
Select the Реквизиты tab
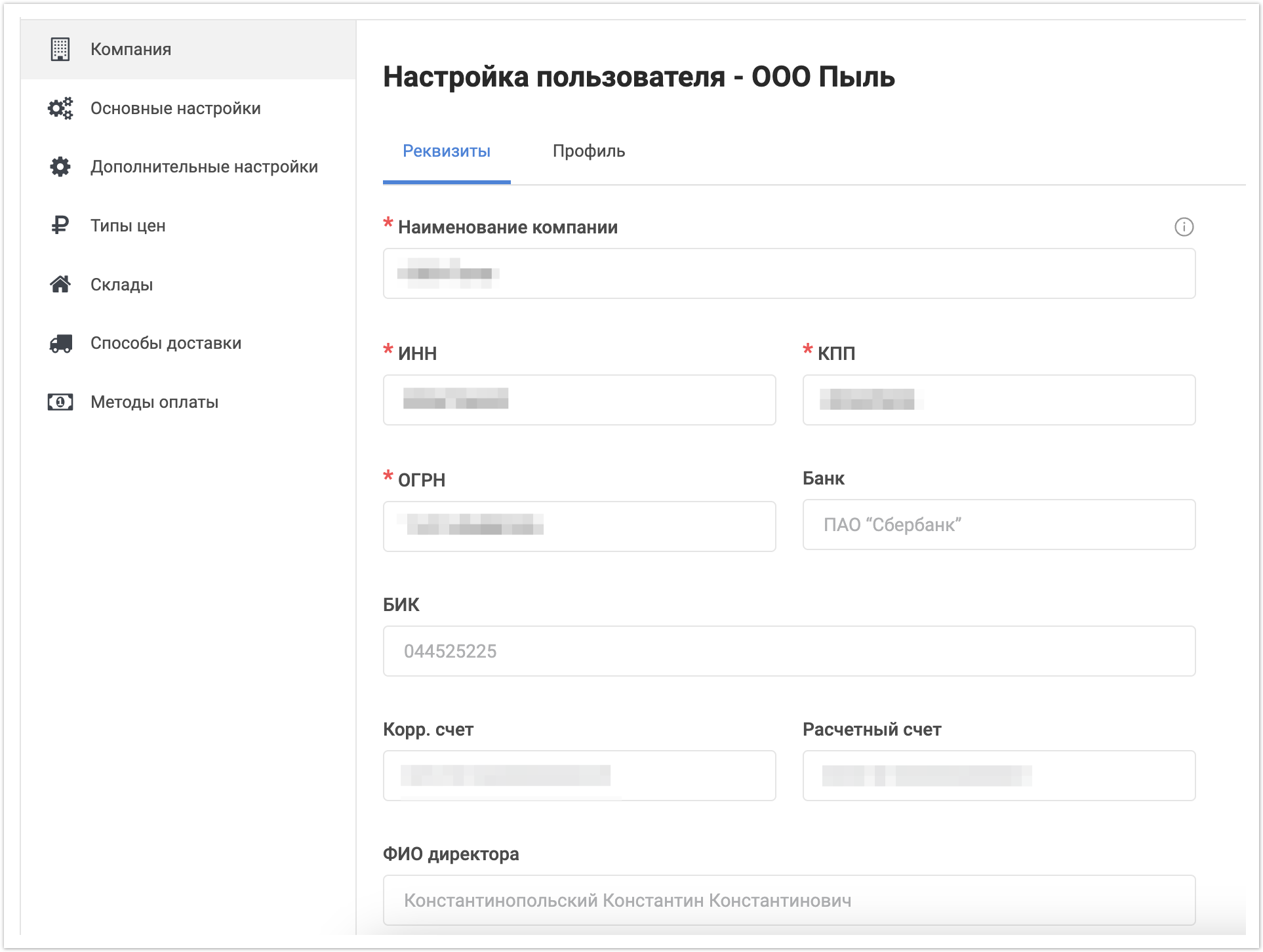click(446, 151)
